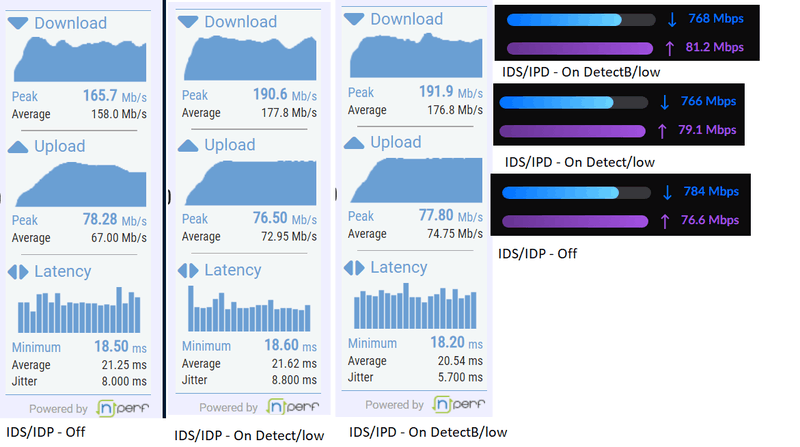
Task: Click the 784 Mbps download reading
Action: pos(711,192)
